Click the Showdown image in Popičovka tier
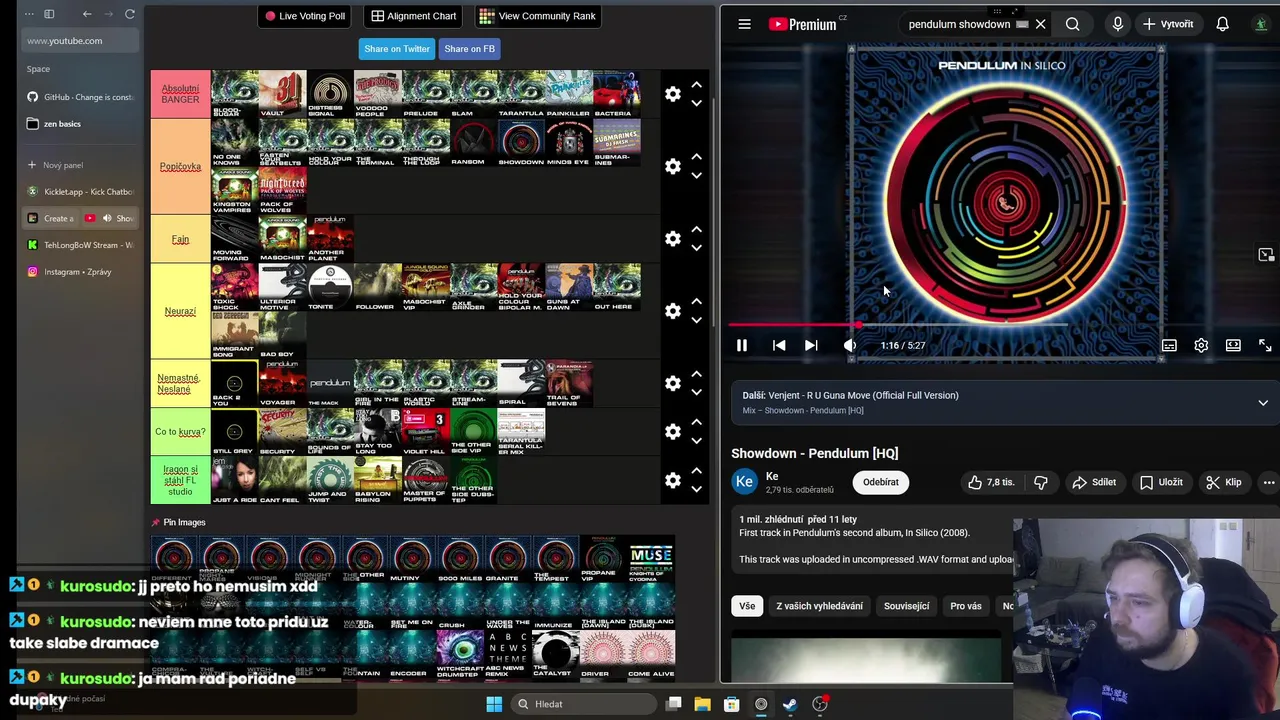The height and width of the screenshot is (720, 1280). [x=521, y=142]
